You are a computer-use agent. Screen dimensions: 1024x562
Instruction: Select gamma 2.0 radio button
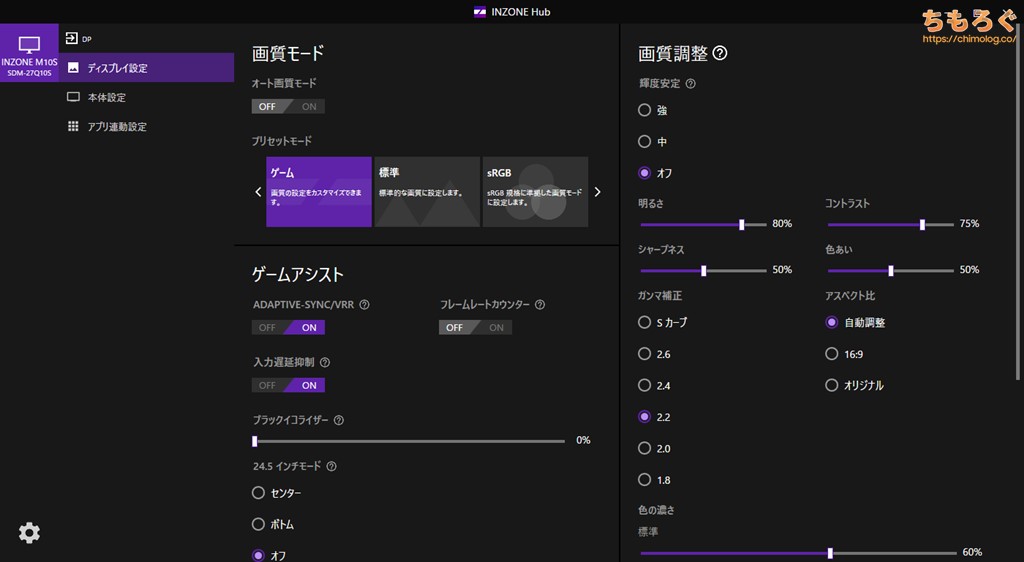645,448
